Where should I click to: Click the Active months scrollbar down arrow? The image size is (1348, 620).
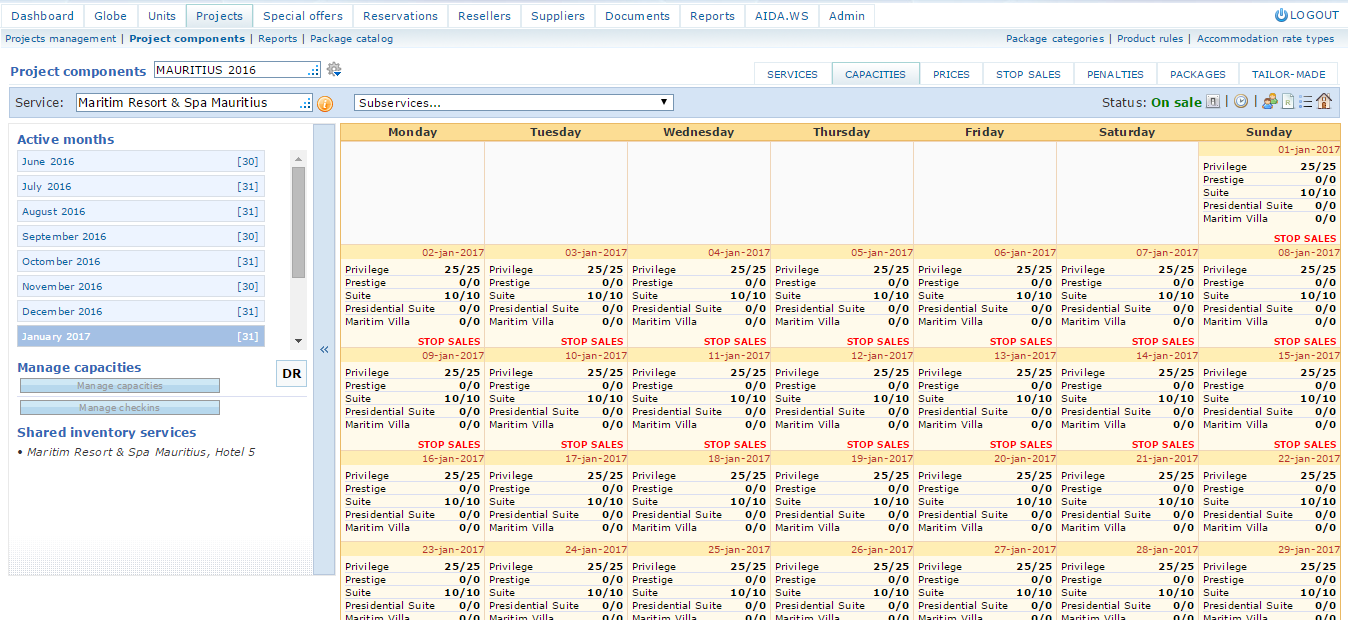point(298,342)
